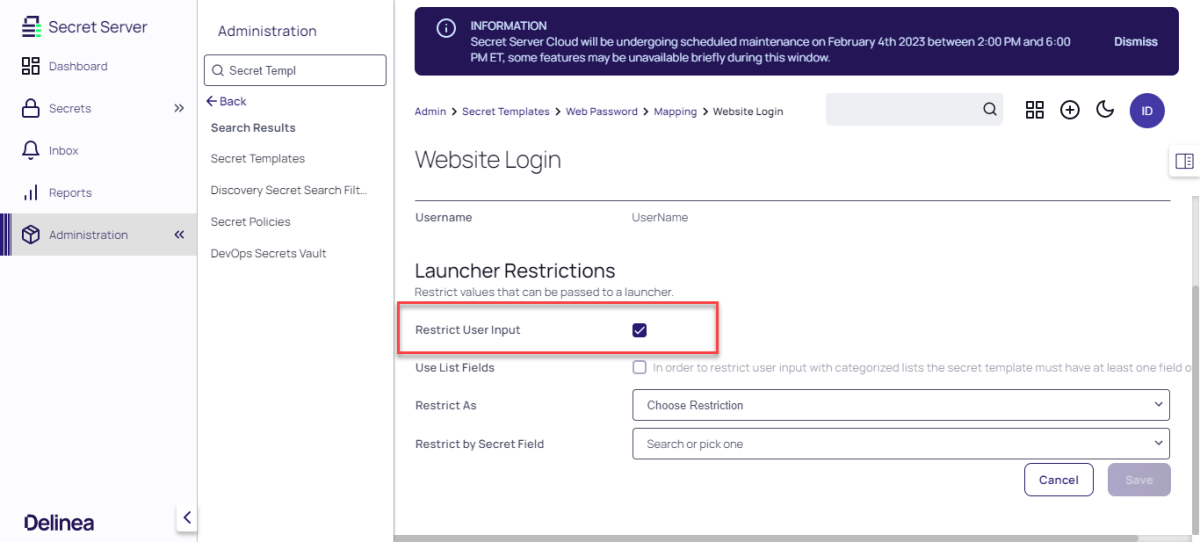This screenshot has width=1200, height=542.
Task: Dismiss the maintenance information banner
Action: pos(1135,42)
